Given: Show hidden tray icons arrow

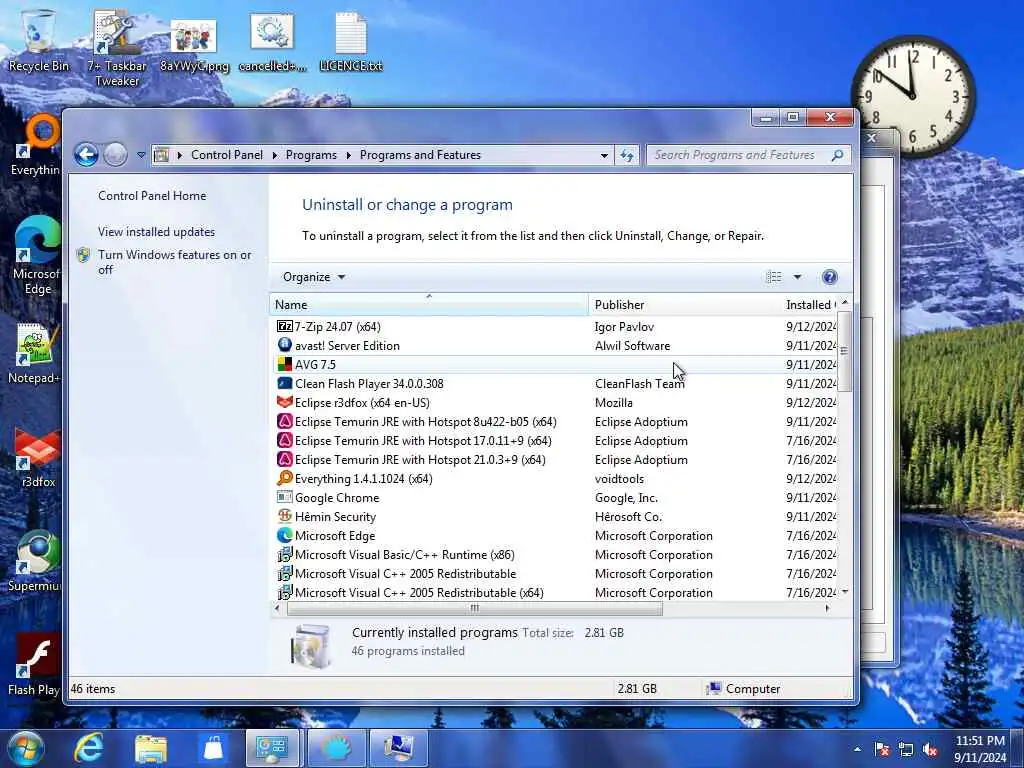Looking at the screenshot, I should click(x=857, y=749).
